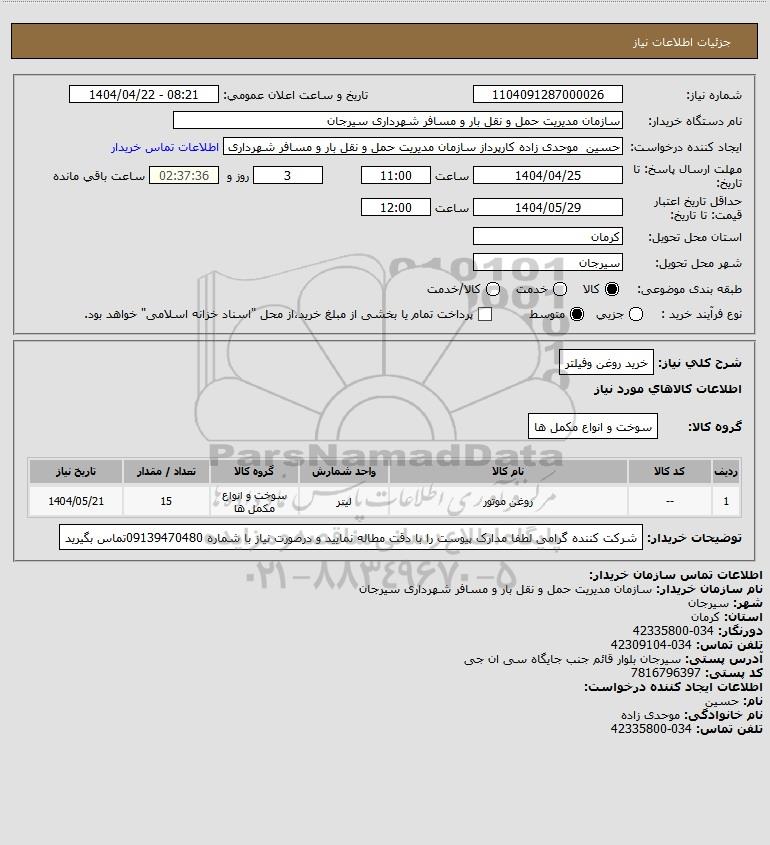Screen dimensions: 770x845
Task: Click the need date cell 1404/05/21
Action: pyautogui.click(x=76, y=501)
